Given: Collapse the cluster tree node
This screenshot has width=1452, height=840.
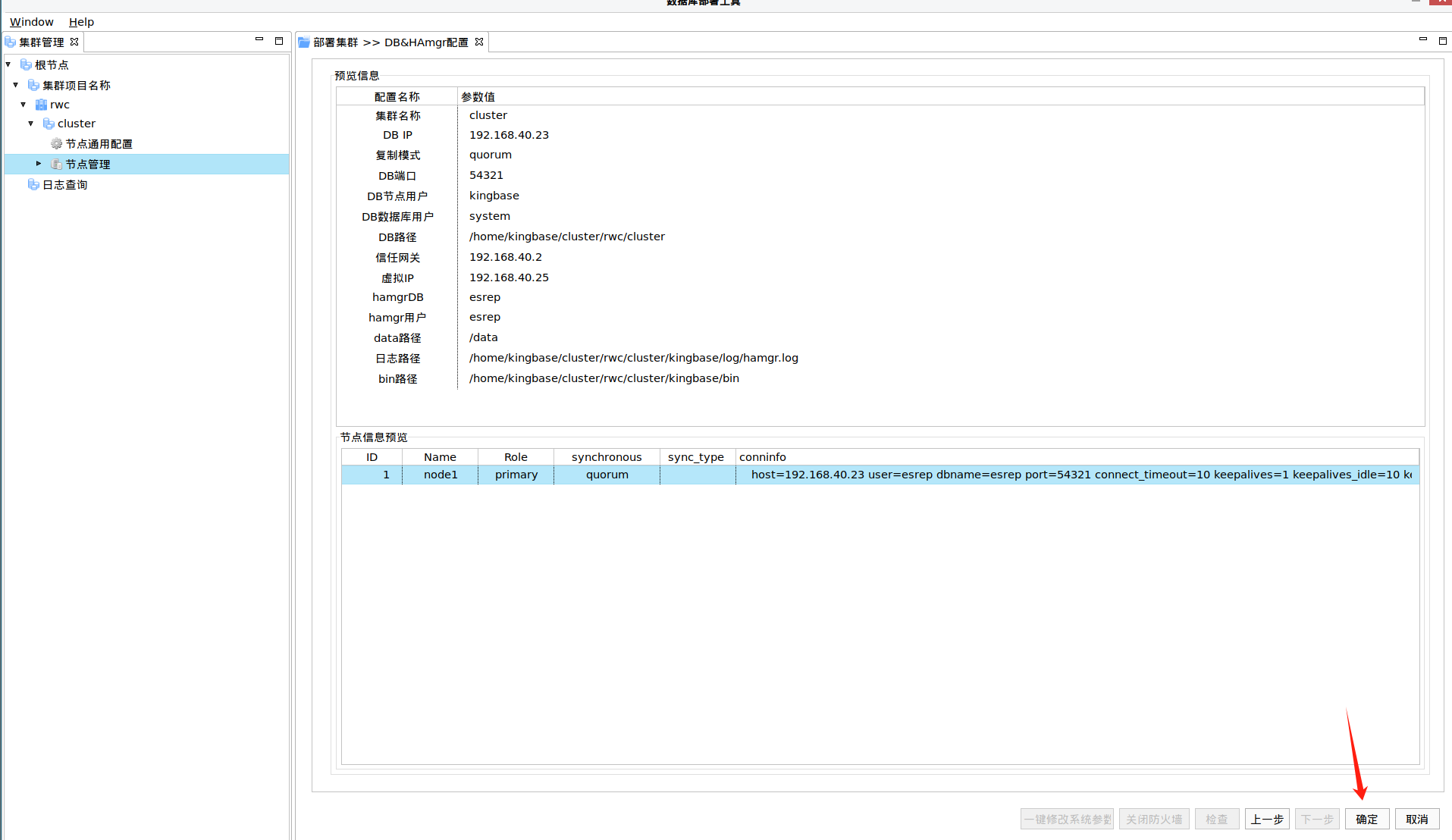Looking at the screenshot, I should tap(31, 124).
